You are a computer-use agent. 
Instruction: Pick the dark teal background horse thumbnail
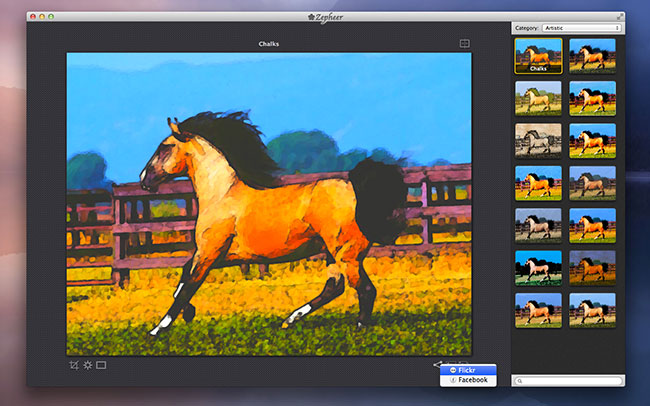[538, 268]
